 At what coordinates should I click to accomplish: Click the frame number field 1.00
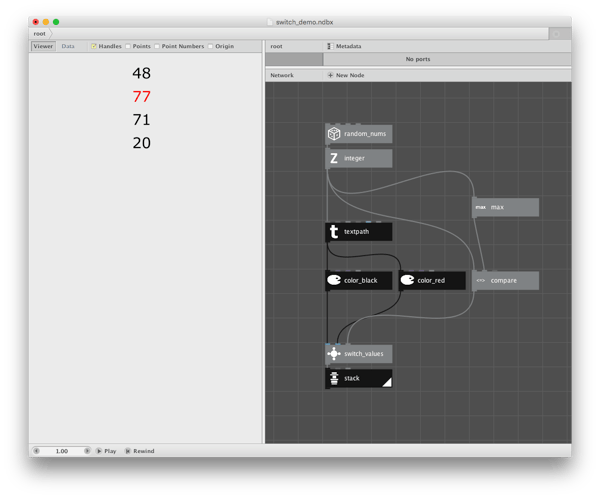click(x=62, y=451)
